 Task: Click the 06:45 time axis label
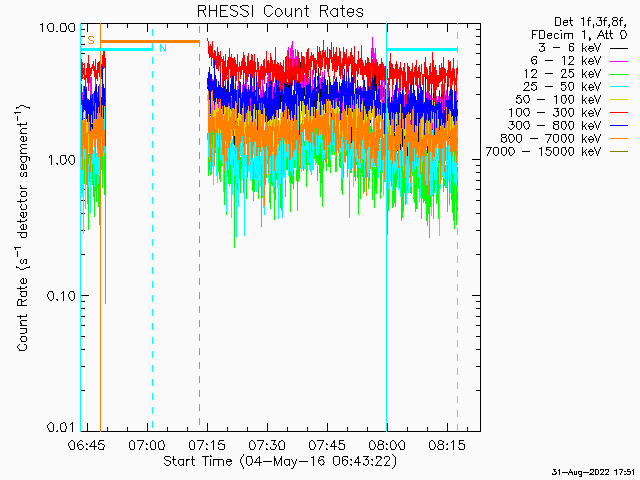[87, 445]
